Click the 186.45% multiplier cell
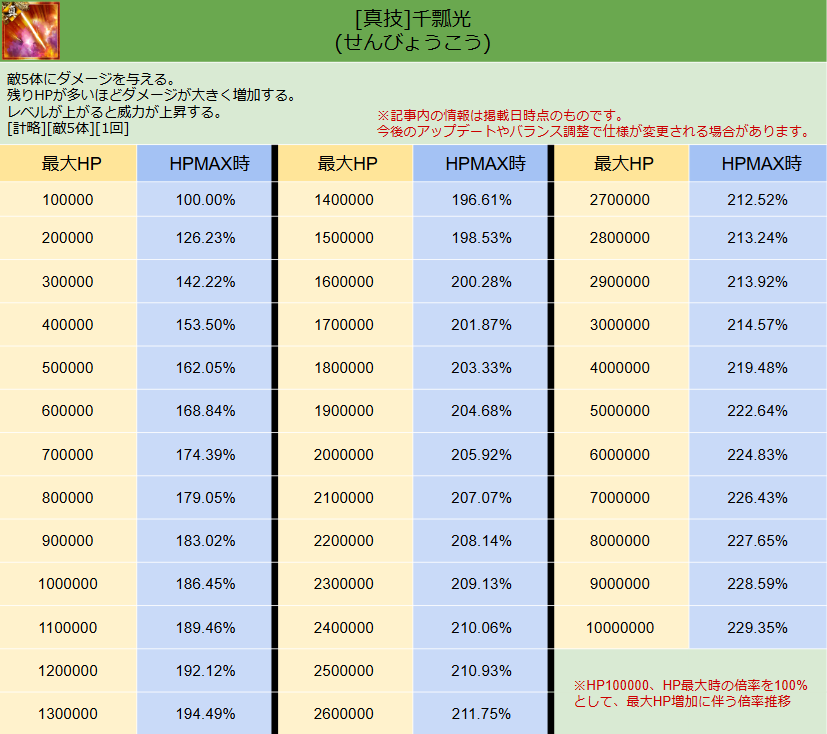 click(205, 584)
